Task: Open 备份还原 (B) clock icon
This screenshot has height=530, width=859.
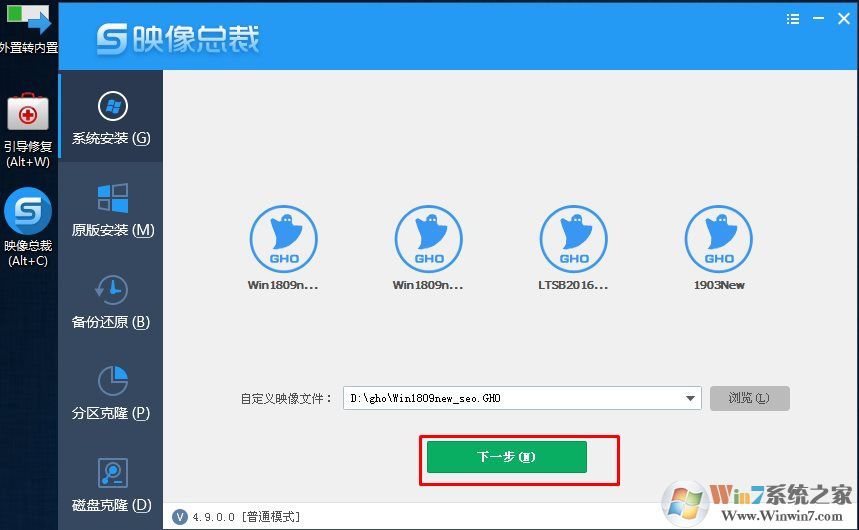Action: [111, 290]
